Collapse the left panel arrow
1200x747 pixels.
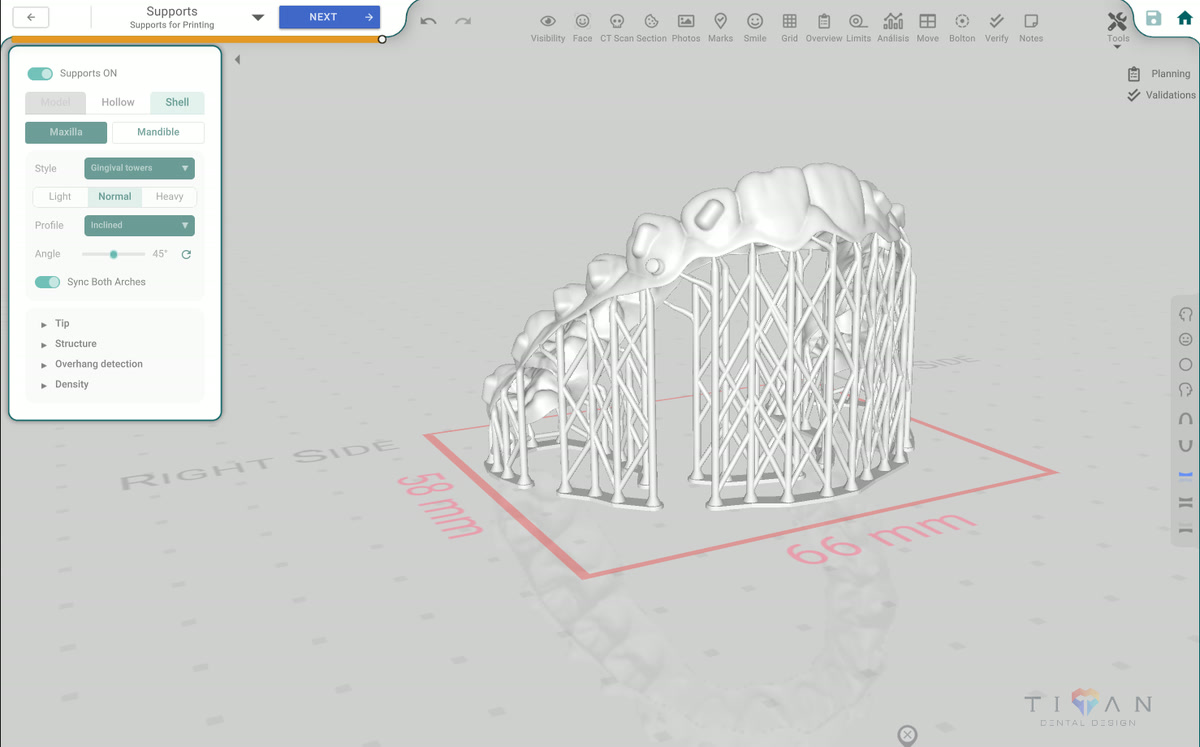click(x=237, y=60)
